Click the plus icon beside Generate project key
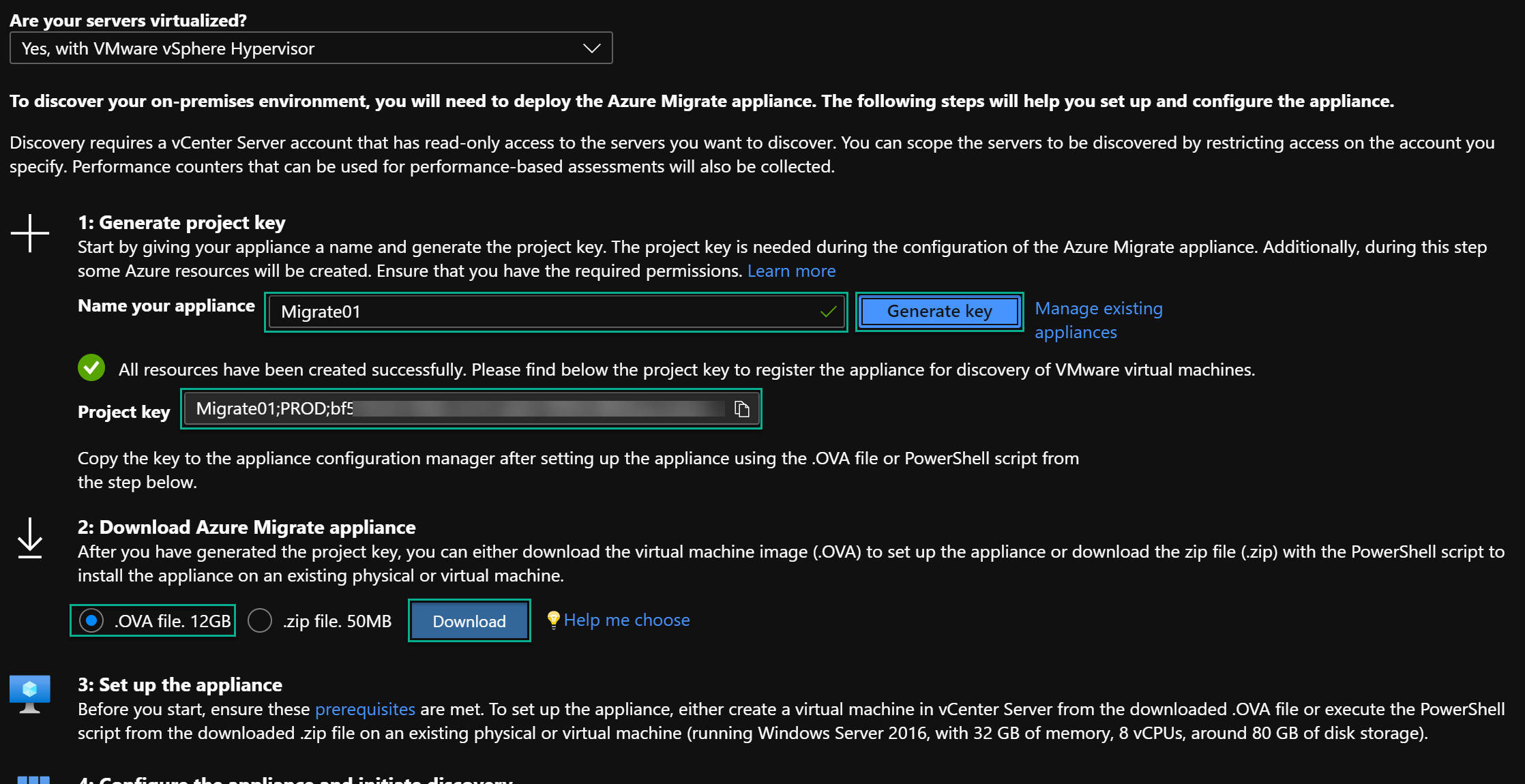Screen dimensions: 1525x784 [30, 233]
